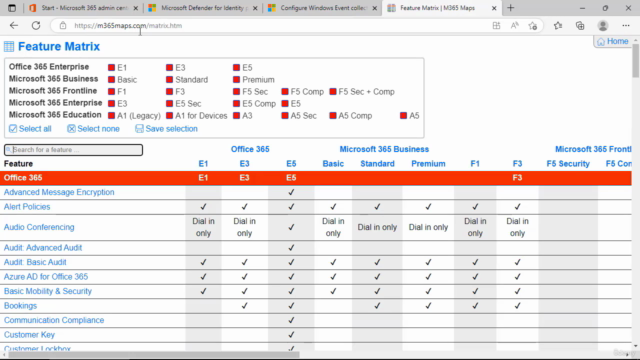Click the vertical page scrollbar

pos(636,61)
